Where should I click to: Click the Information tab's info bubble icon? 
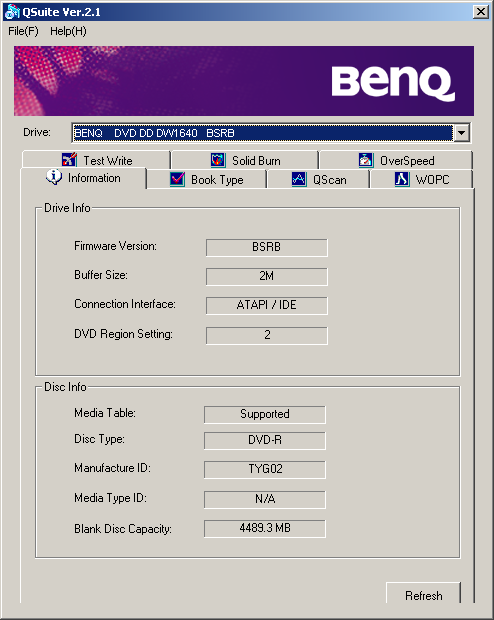[54, 177]
